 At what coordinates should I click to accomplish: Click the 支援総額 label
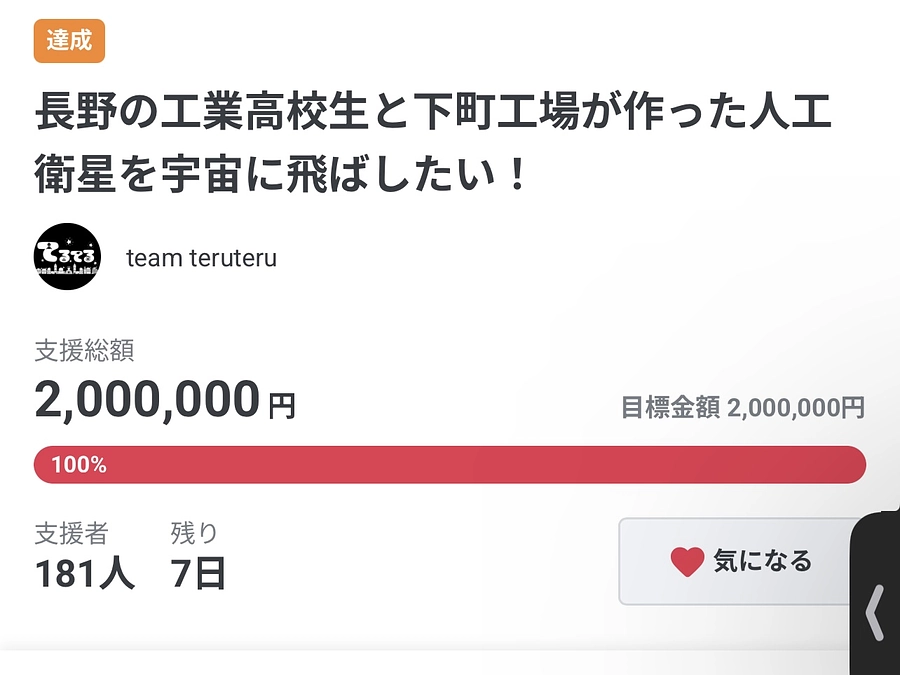pos(84,352)
